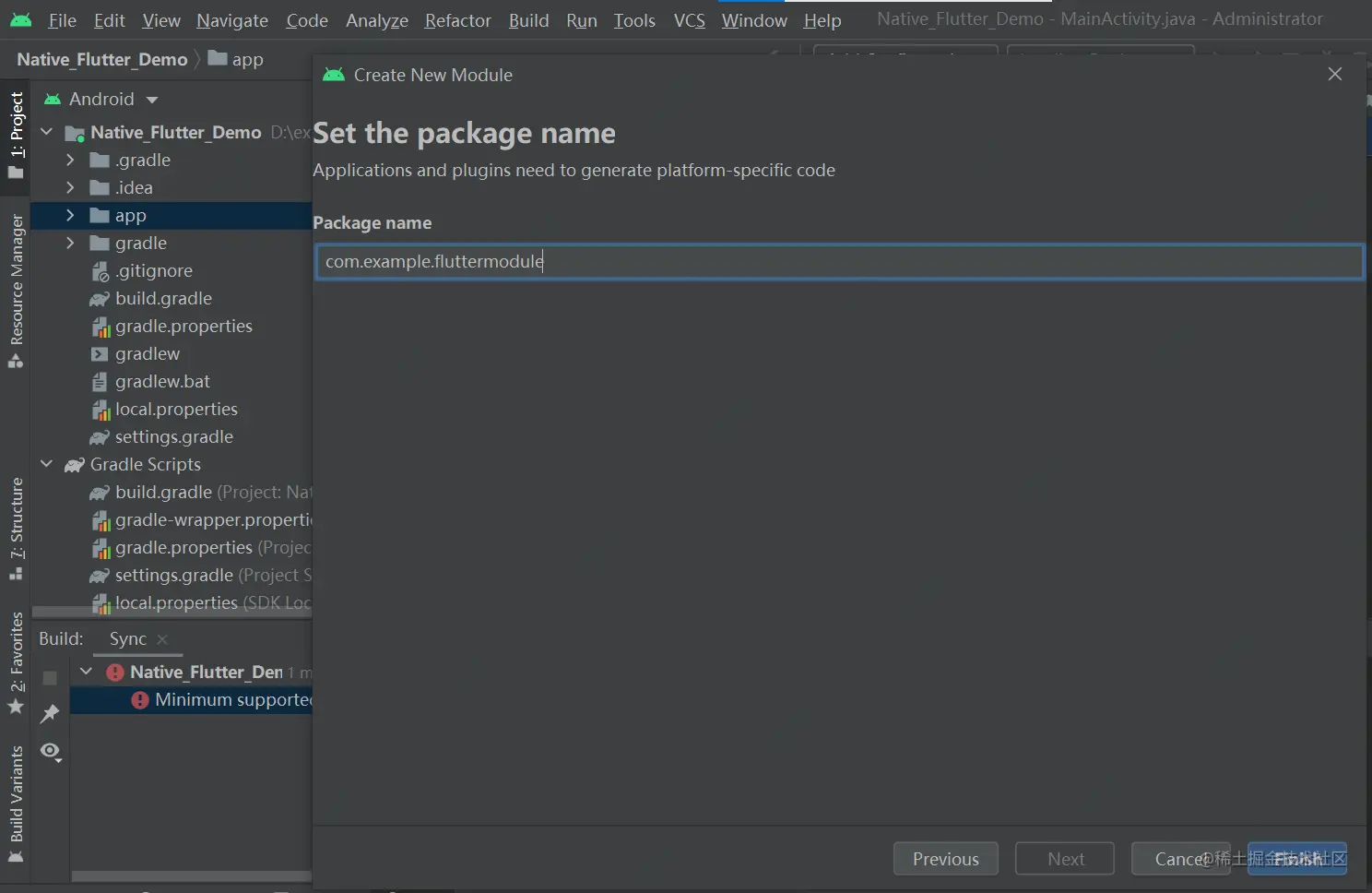Screen dimensions: 1372x893
Task: Open the Tools menu
Action: click(634, 20)
